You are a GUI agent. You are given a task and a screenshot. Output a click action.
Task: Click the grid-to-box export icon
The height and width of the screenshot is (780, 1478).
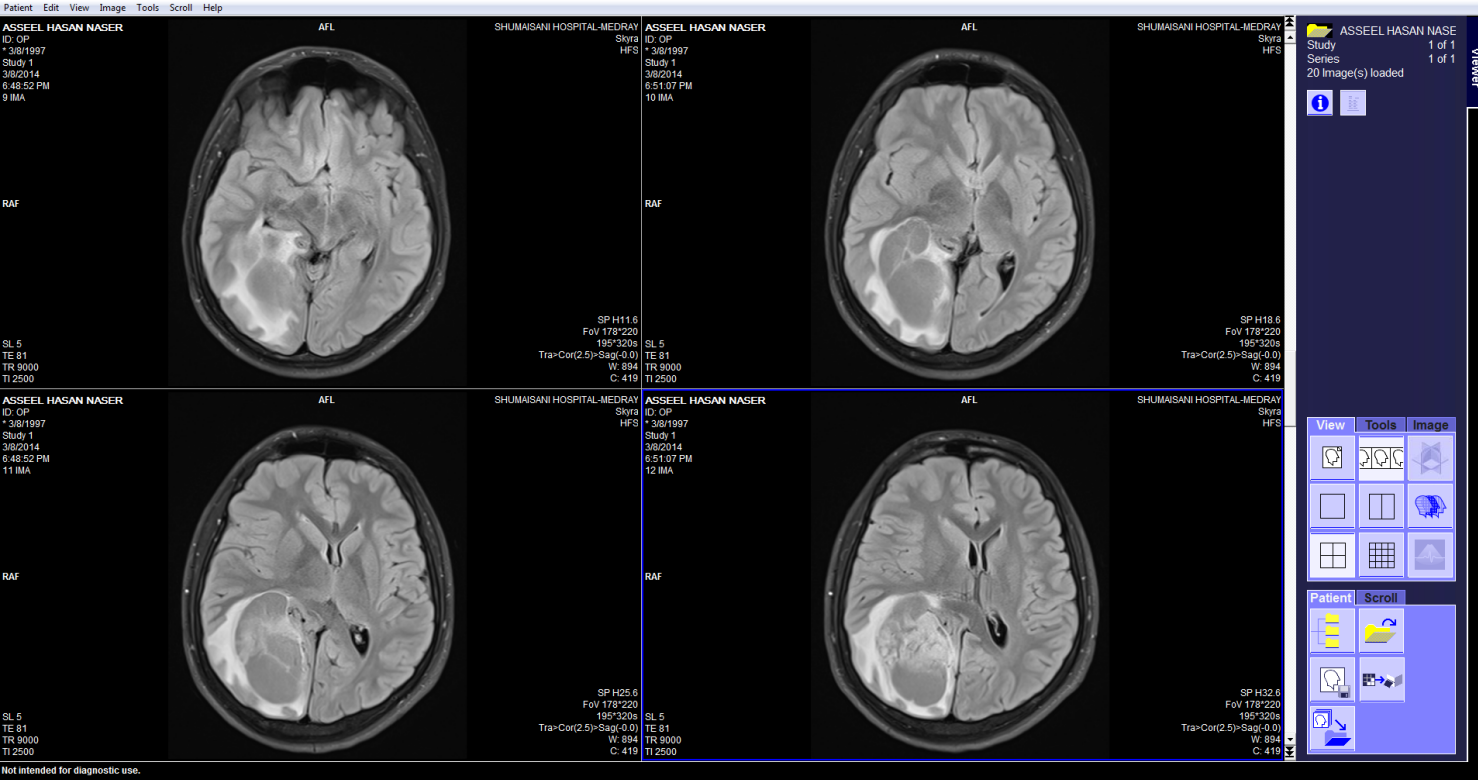point(1381,680)
